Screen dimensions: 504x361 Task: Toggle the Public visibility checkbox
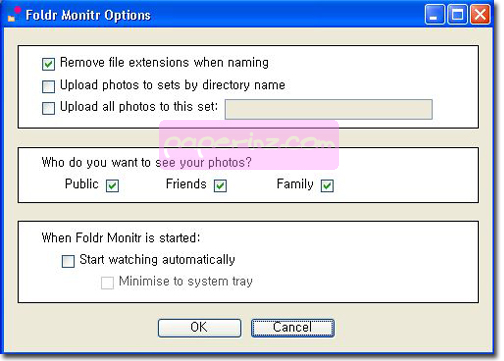(x=112, y=186)
